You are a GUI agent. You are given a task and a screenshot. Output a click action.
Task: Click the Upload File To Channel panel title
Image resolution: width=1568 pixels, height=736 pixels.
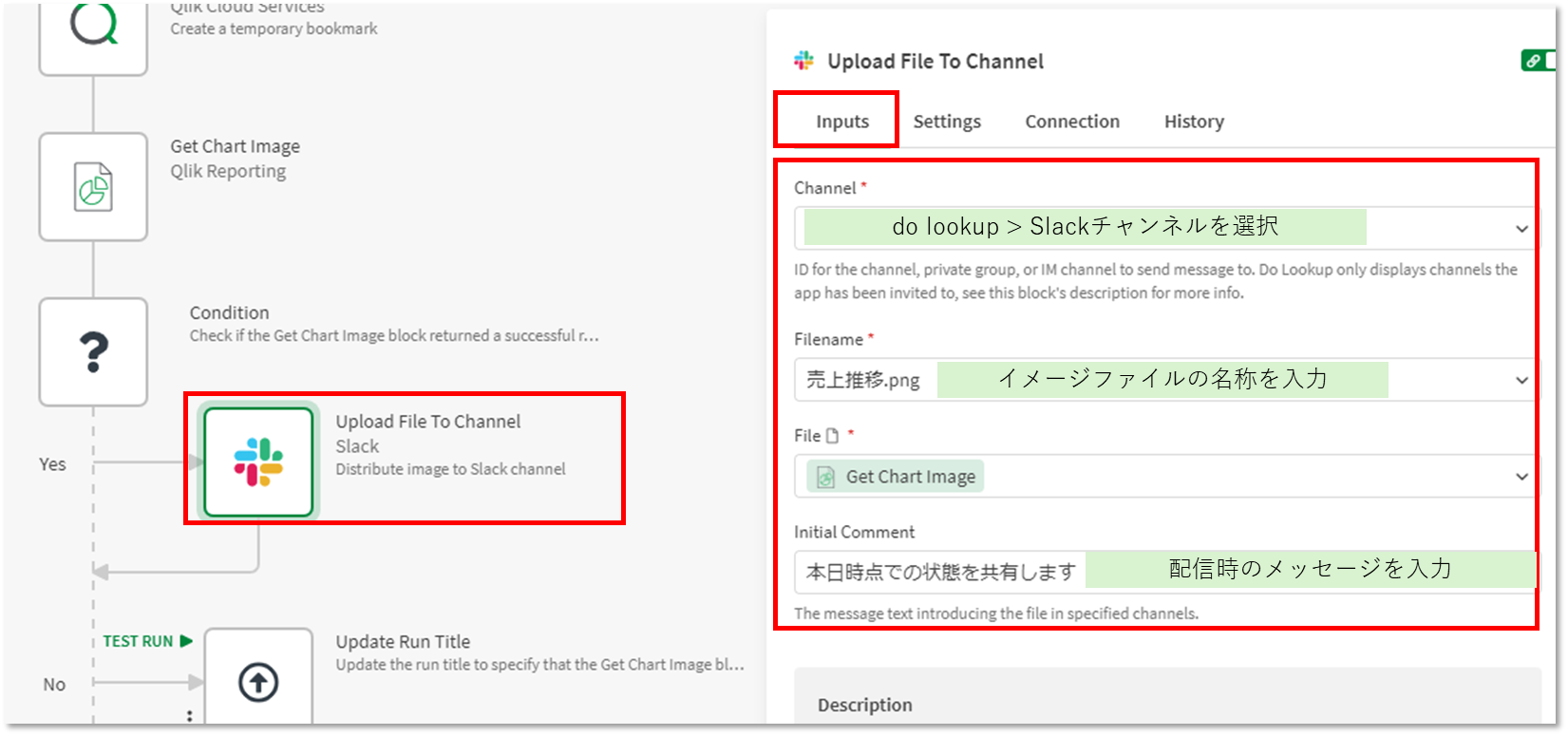pos(935,62)
